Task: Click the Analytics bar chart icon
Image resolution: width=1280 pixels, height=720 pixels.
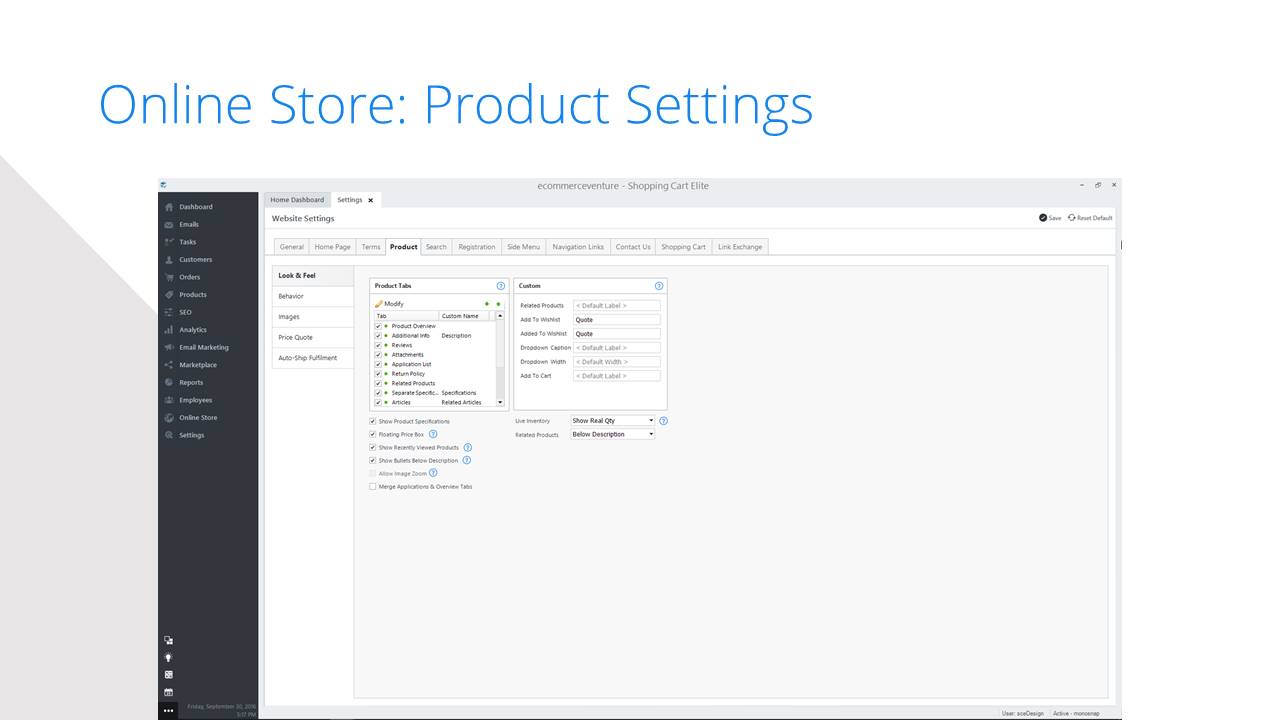Action: (x=169, y=330)
